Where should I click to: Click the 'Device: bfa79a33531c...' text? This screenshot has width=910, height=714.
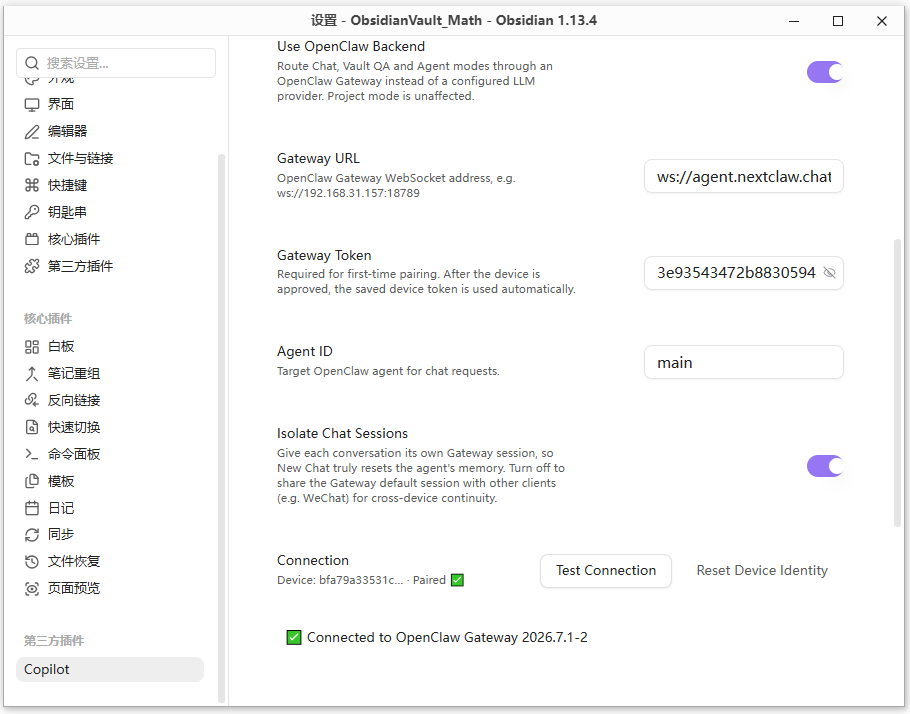(340, 580)
